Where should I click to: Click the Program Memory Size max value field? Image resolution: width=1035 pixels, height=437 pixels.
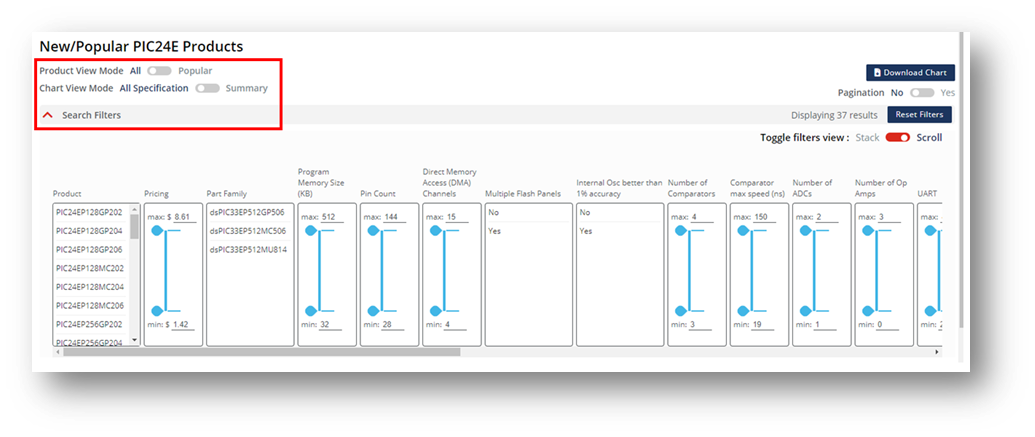[329, 217]
